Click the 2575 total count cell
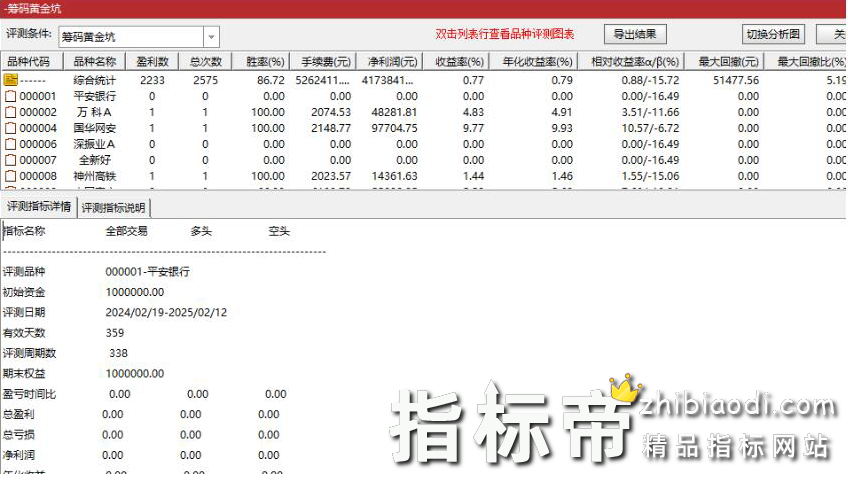This screenshot has height=491, width=848. 206,80
